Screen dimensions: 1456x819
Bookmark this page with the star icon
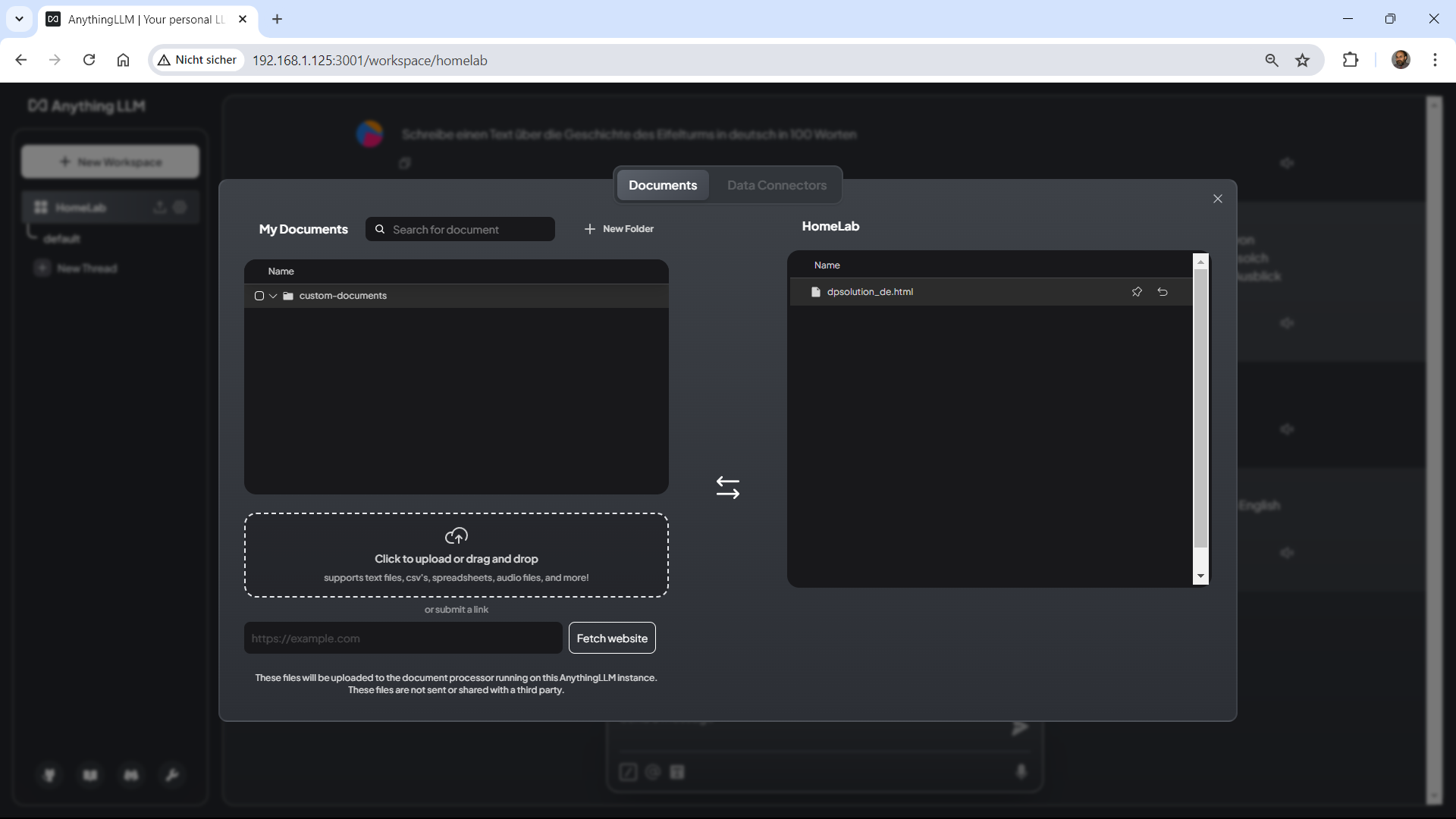point(1303,60)
